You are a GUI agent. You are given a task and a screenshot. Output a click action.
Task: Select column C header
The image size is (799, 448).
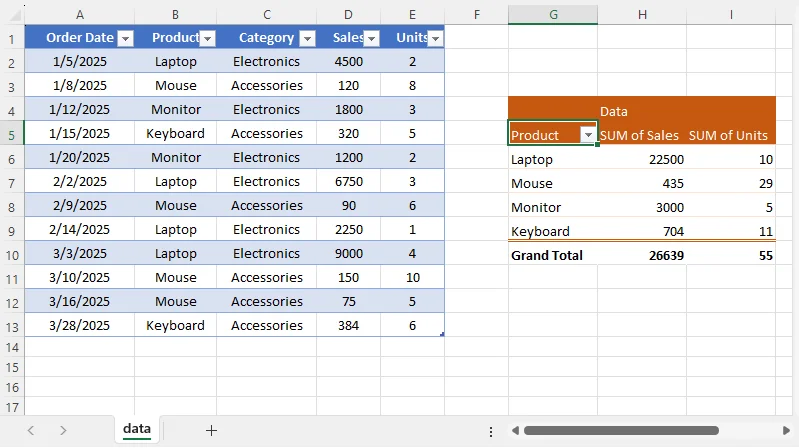267,15
